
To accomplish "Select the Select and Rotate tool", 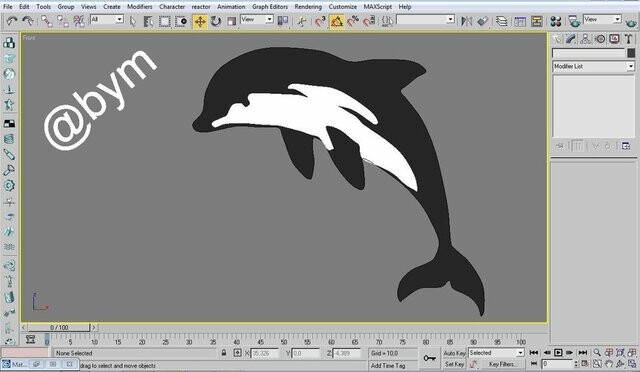I will pyautogui.click(x=216, y=21).
